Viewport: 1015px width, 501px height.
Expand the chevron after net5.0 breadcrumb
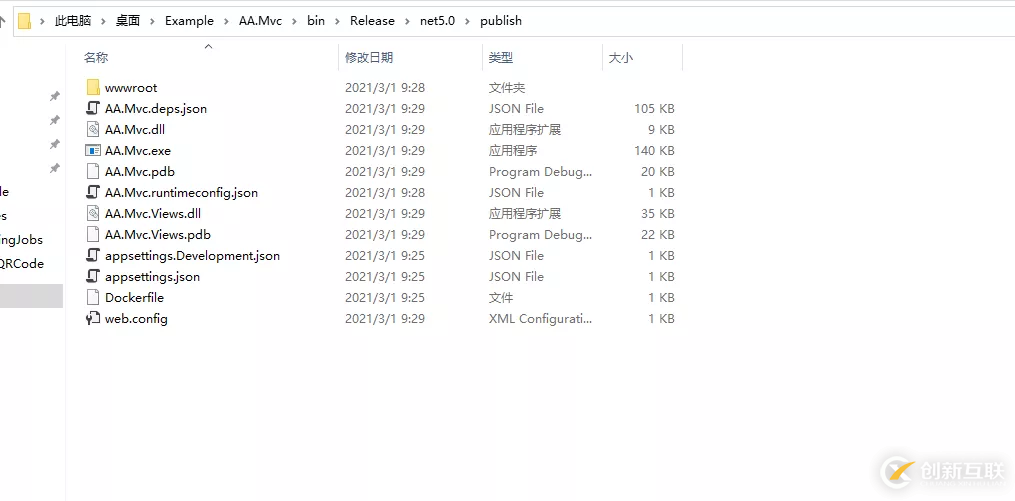pyautogui.click(x=468, y=21)
